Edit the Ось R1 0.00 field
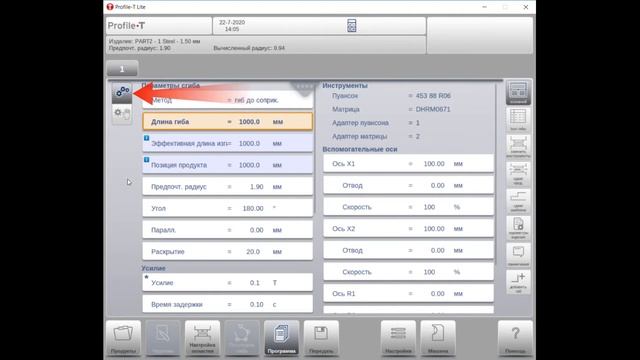This screenshot has height=360, width=640. coord(408,293)
